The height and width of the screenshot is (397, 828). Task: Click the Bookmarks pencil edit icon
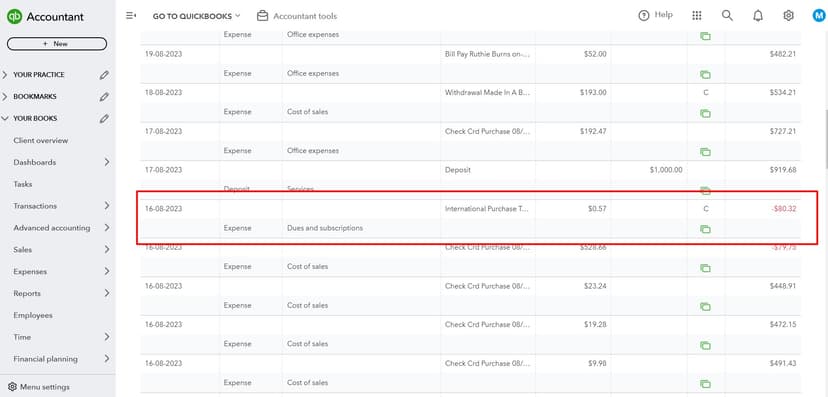click(x=104, y=97)
